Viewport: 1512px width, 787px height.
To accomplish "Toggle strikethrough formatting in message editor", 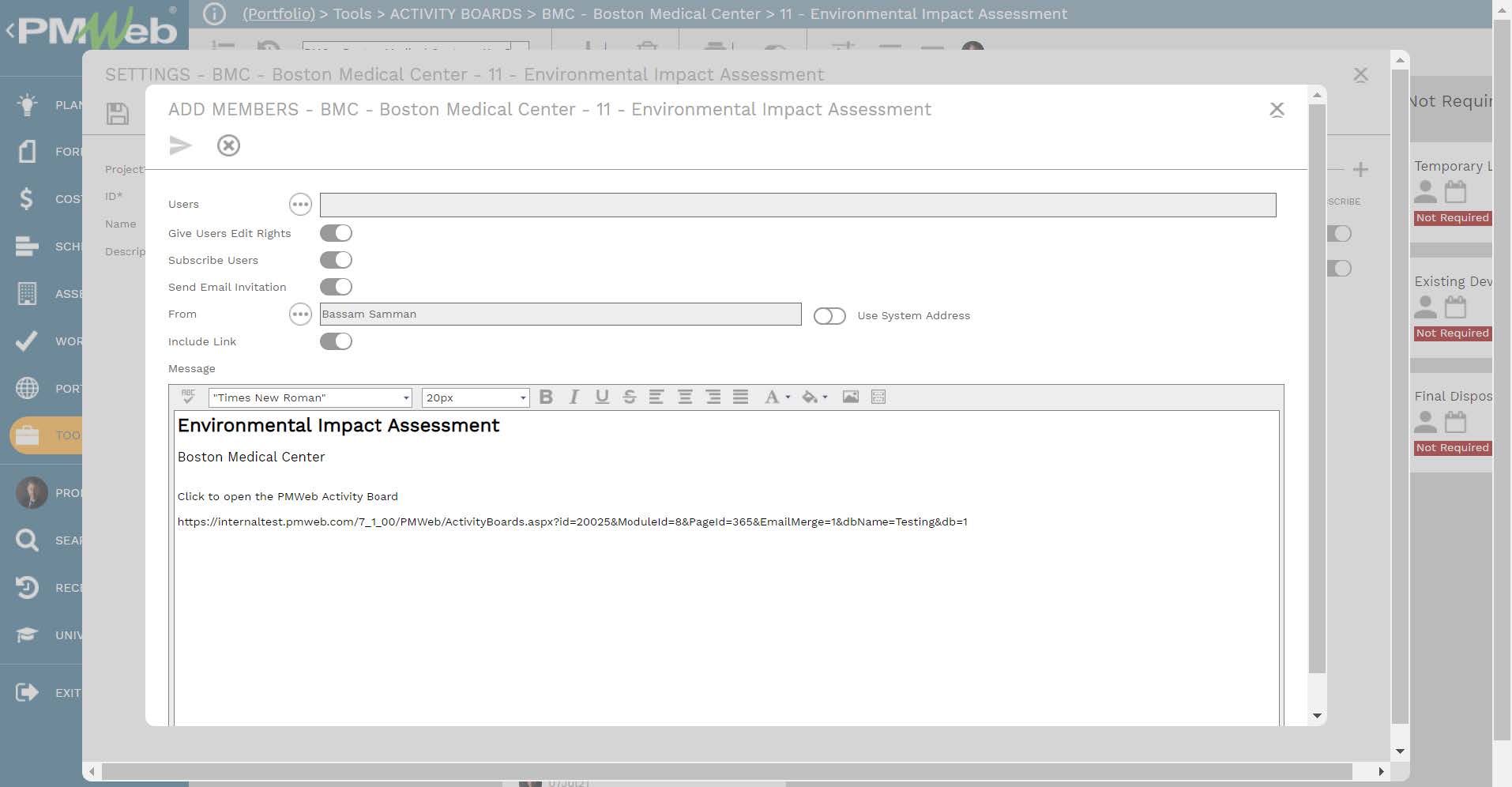I will tap(630, 397).
